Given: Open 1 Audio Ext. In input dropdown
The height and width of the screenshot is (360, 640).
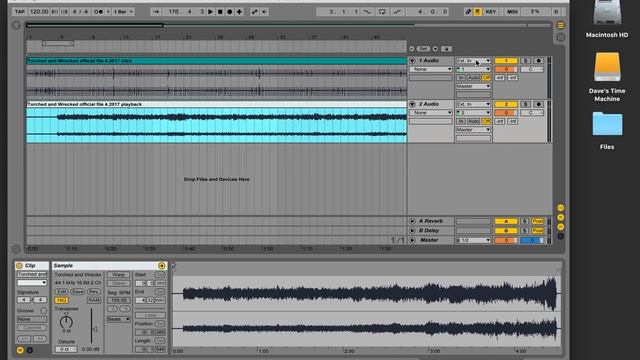Looking at the screenshot, I should click(x=473, y=61).
